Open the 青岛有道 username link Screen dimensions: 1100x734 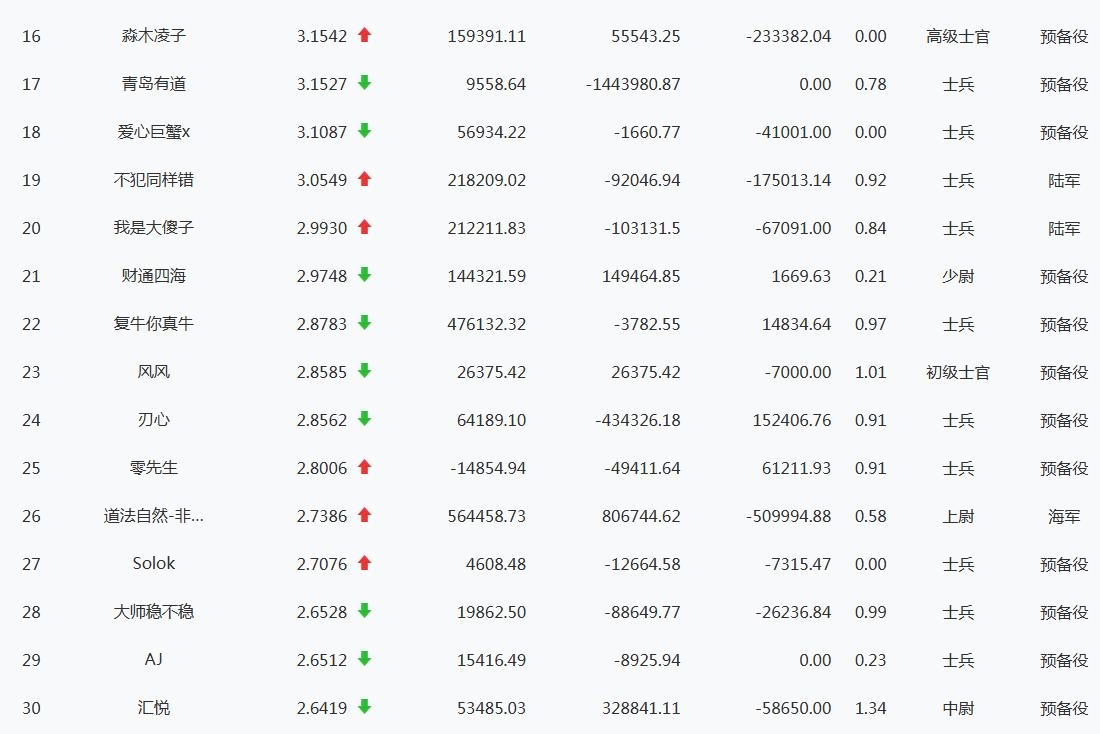(x=154, y=84)
